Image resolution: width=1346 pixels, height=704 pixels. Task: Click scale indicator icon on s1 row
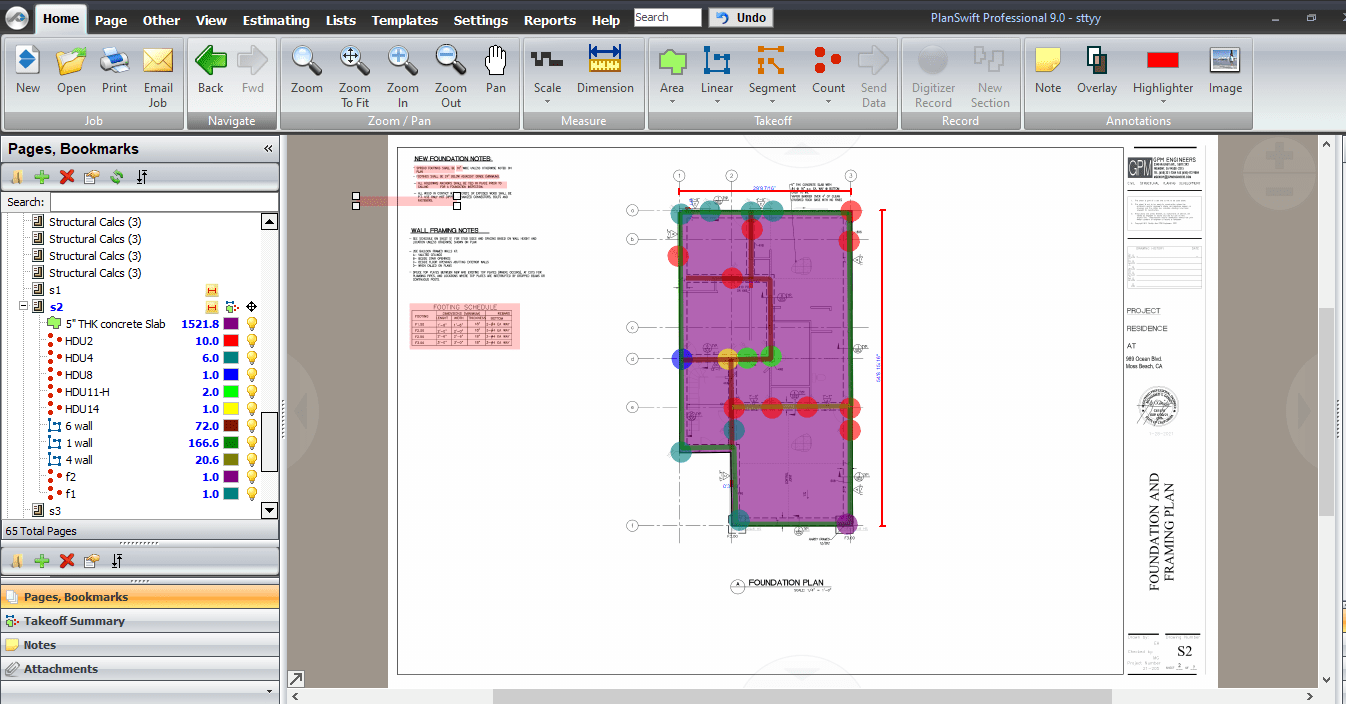coord(211,290)
